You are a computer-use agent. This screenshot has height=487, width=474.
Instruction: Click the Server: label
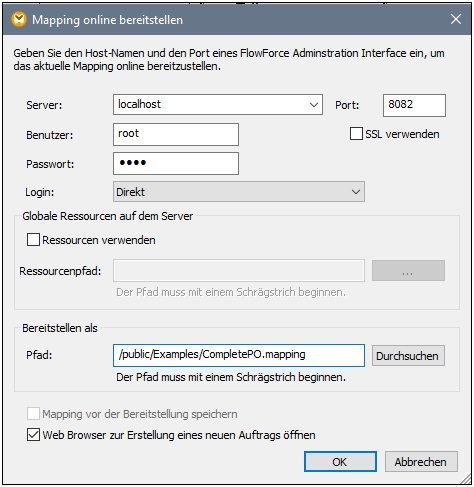[x=44, y=105]
